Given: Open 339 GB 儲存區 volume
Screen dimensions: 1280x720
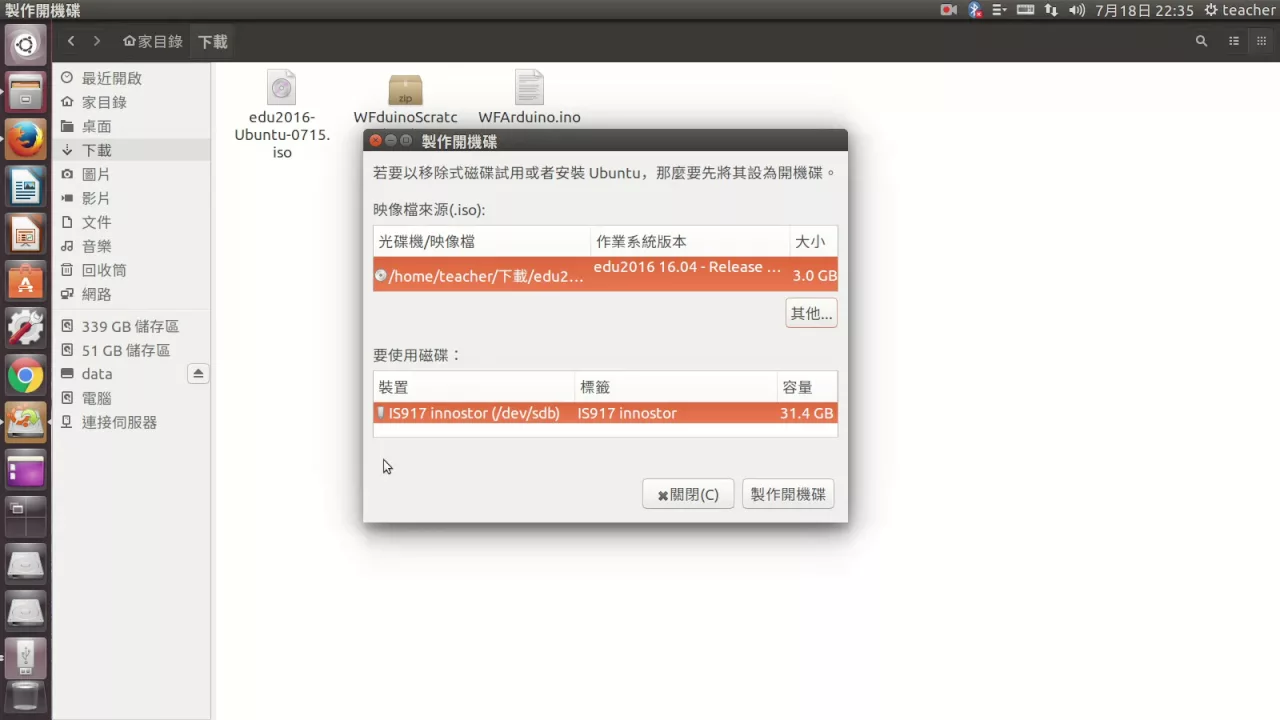Looking at the screenshot, I should pos(131,326).
